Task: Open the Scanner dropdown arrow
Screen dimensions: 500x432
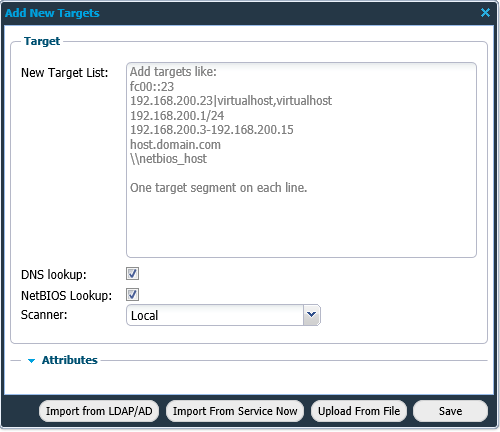Action: coord(311,315)
